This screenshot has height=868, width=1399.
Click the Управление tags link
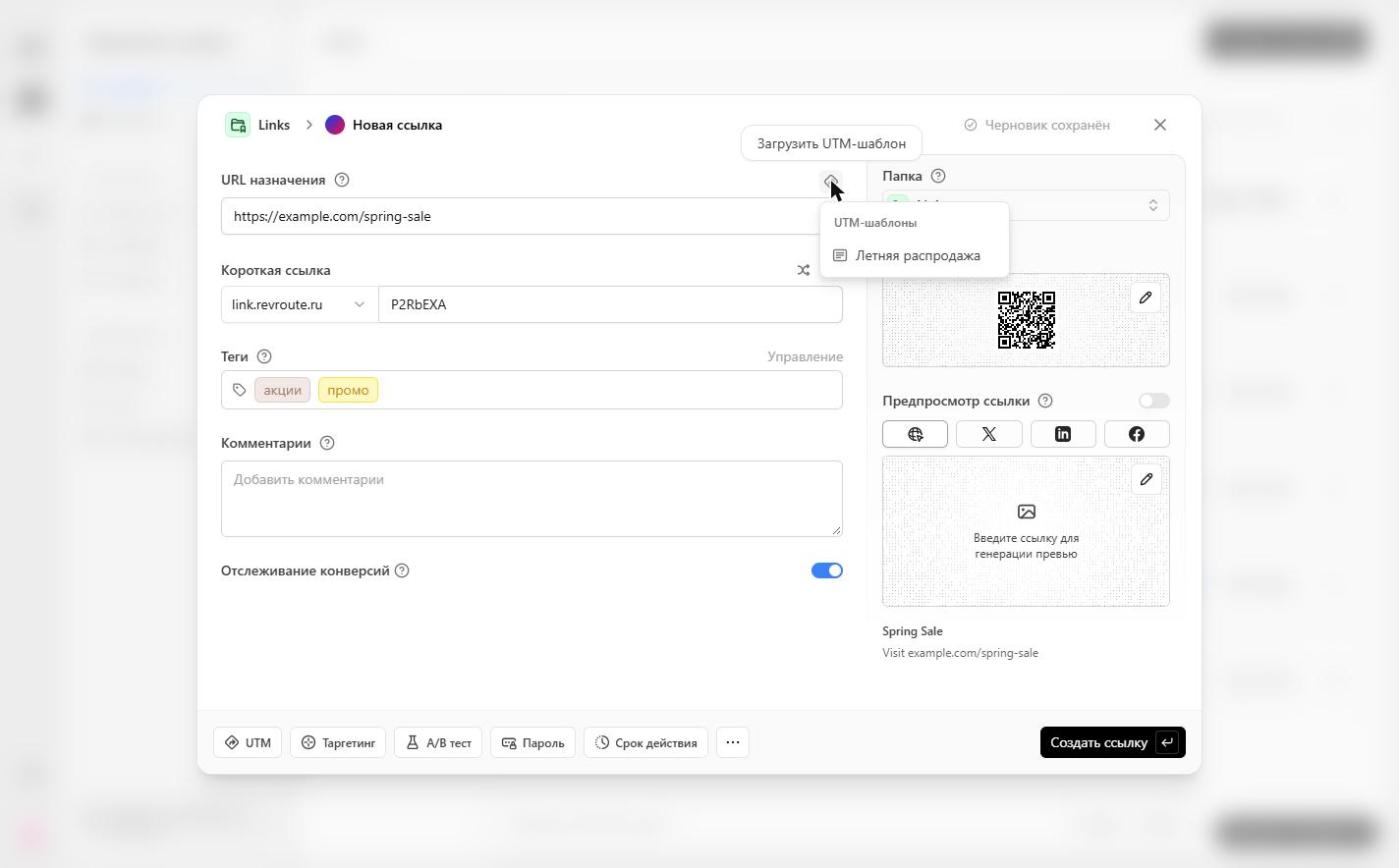805,357
